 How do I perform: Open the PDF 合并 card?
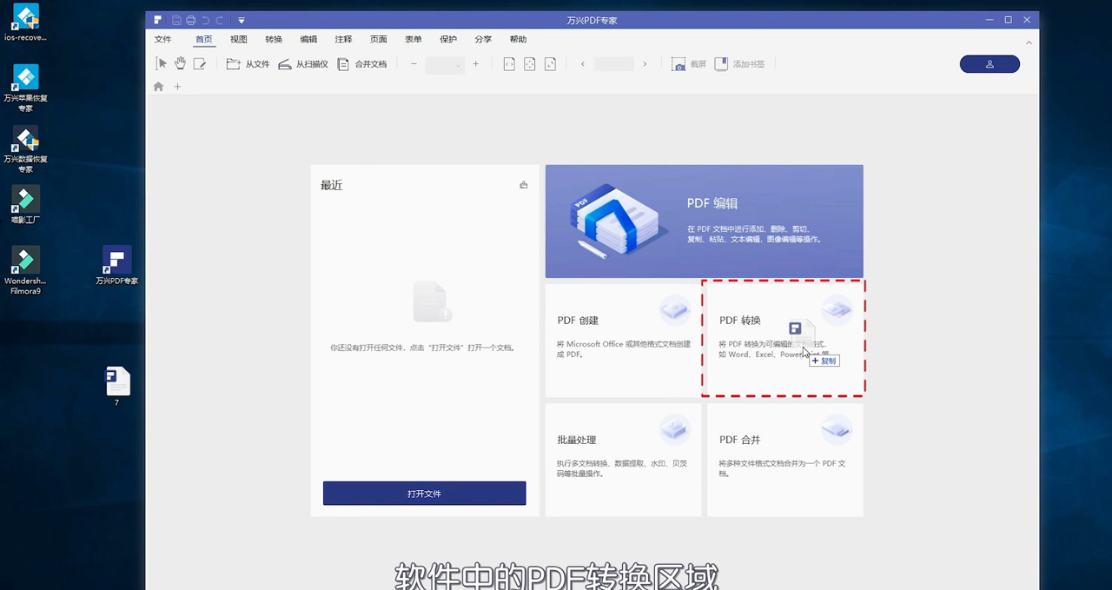(785, 460)
